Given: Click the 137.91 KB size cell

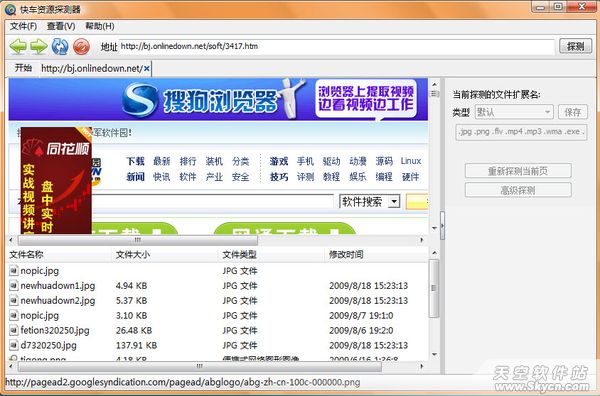Looking at the screenshot, I should (x=136, y=345).
